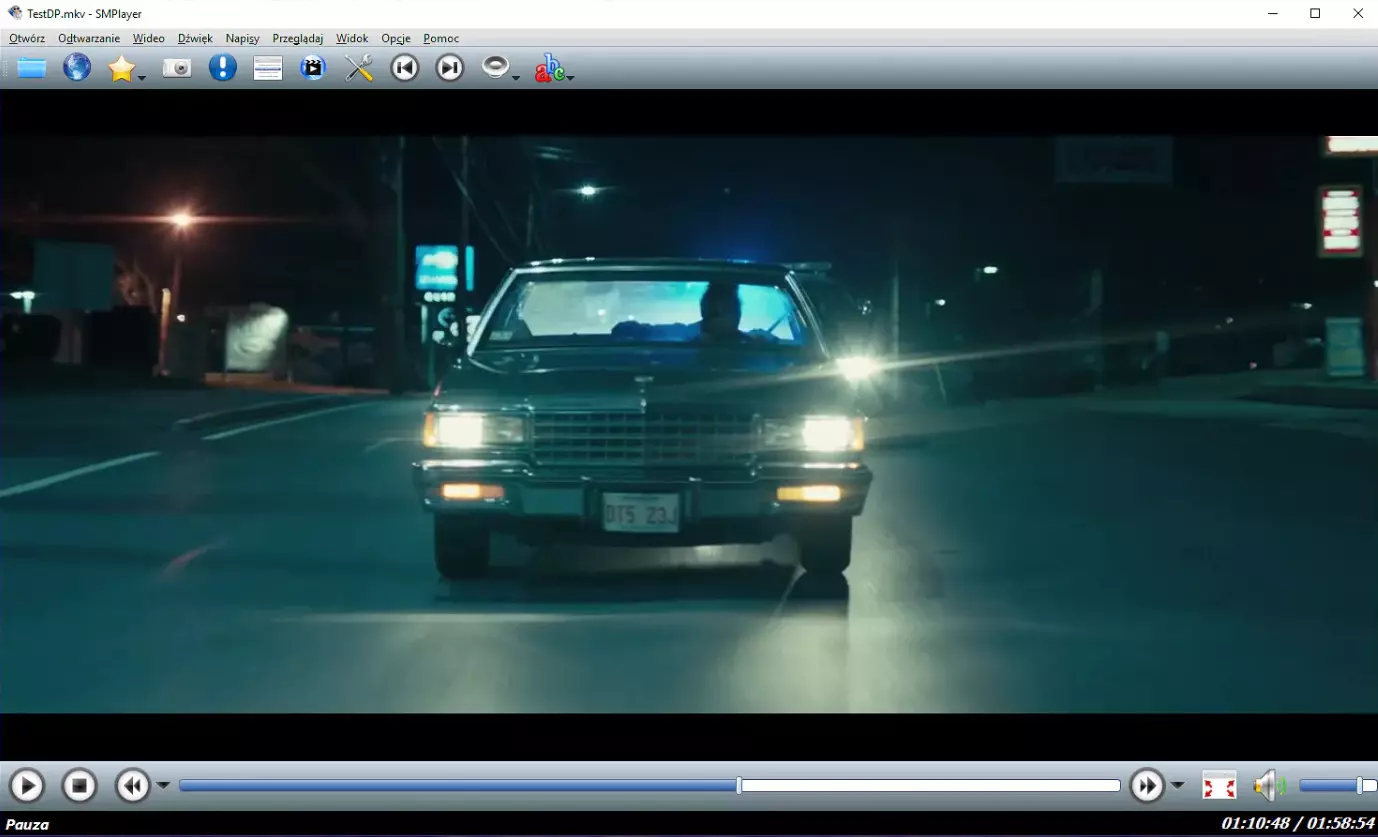Jump to the next playlist item

click(450, 68)
